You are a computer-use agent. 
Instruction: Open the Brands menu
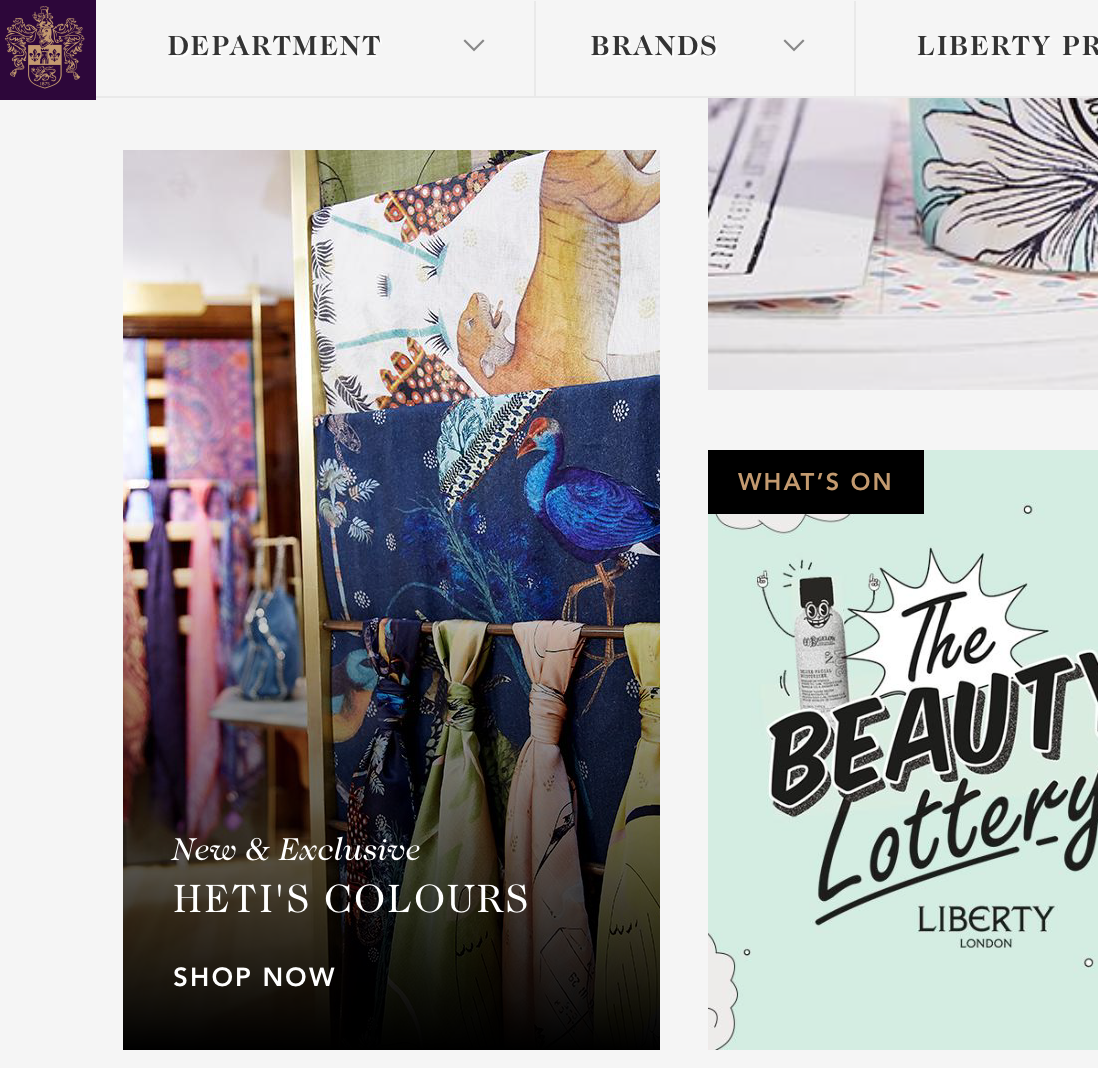tap(653, 46)
